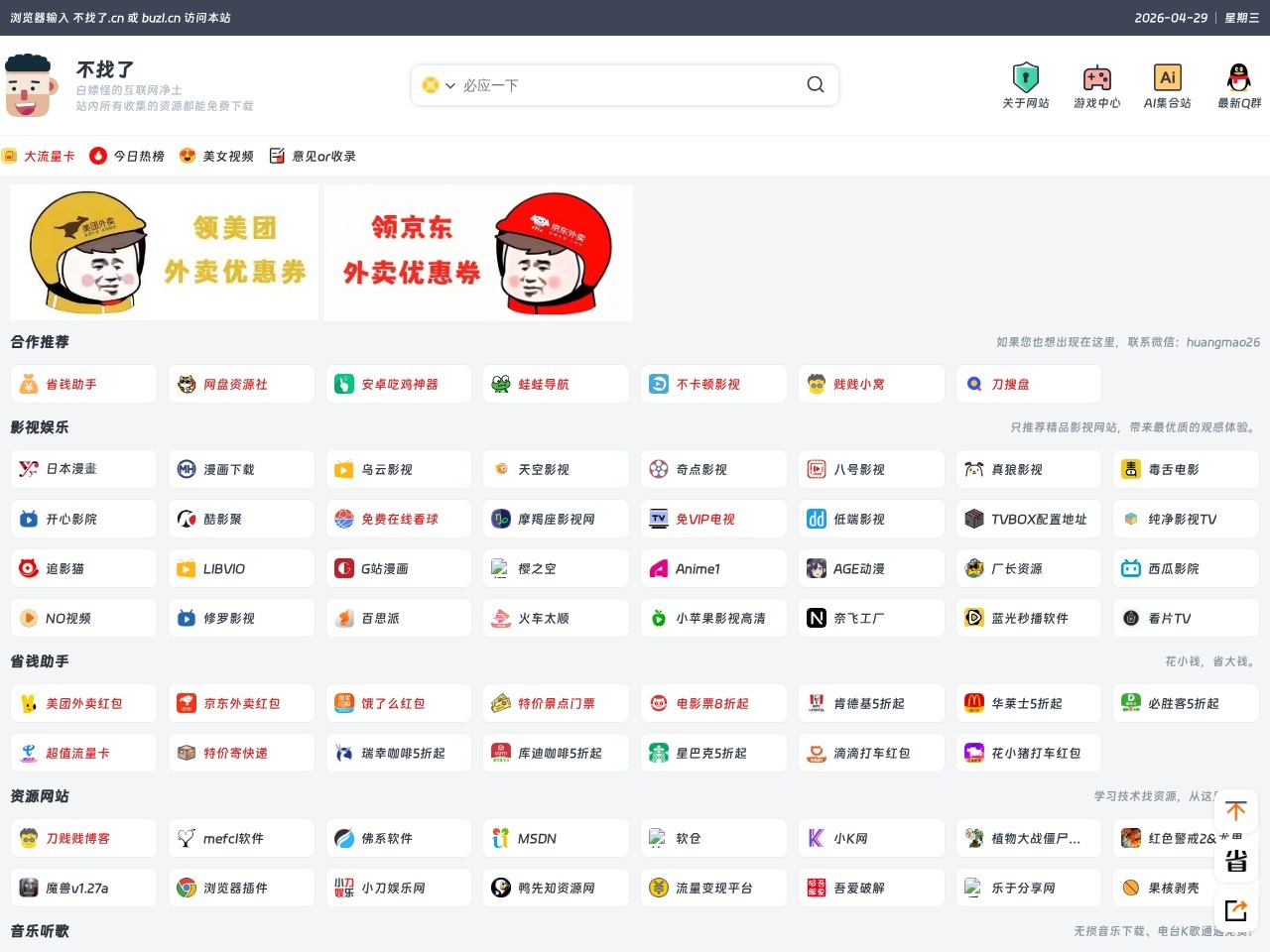Screen dimensions: 1270x952
Task: Open the search engine selector dropdown
Action: [x=439, y=85]
